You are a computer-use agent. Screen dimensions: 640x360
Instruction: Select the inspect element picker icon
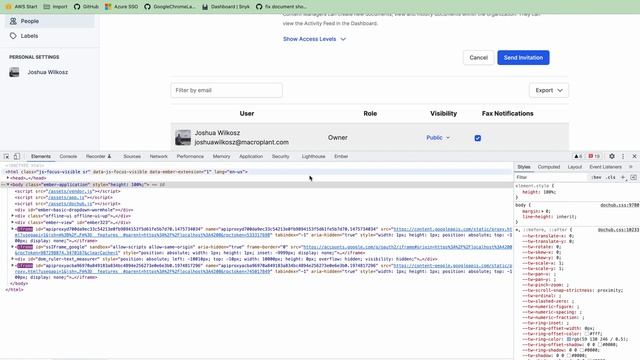click(x=7, y=156)
